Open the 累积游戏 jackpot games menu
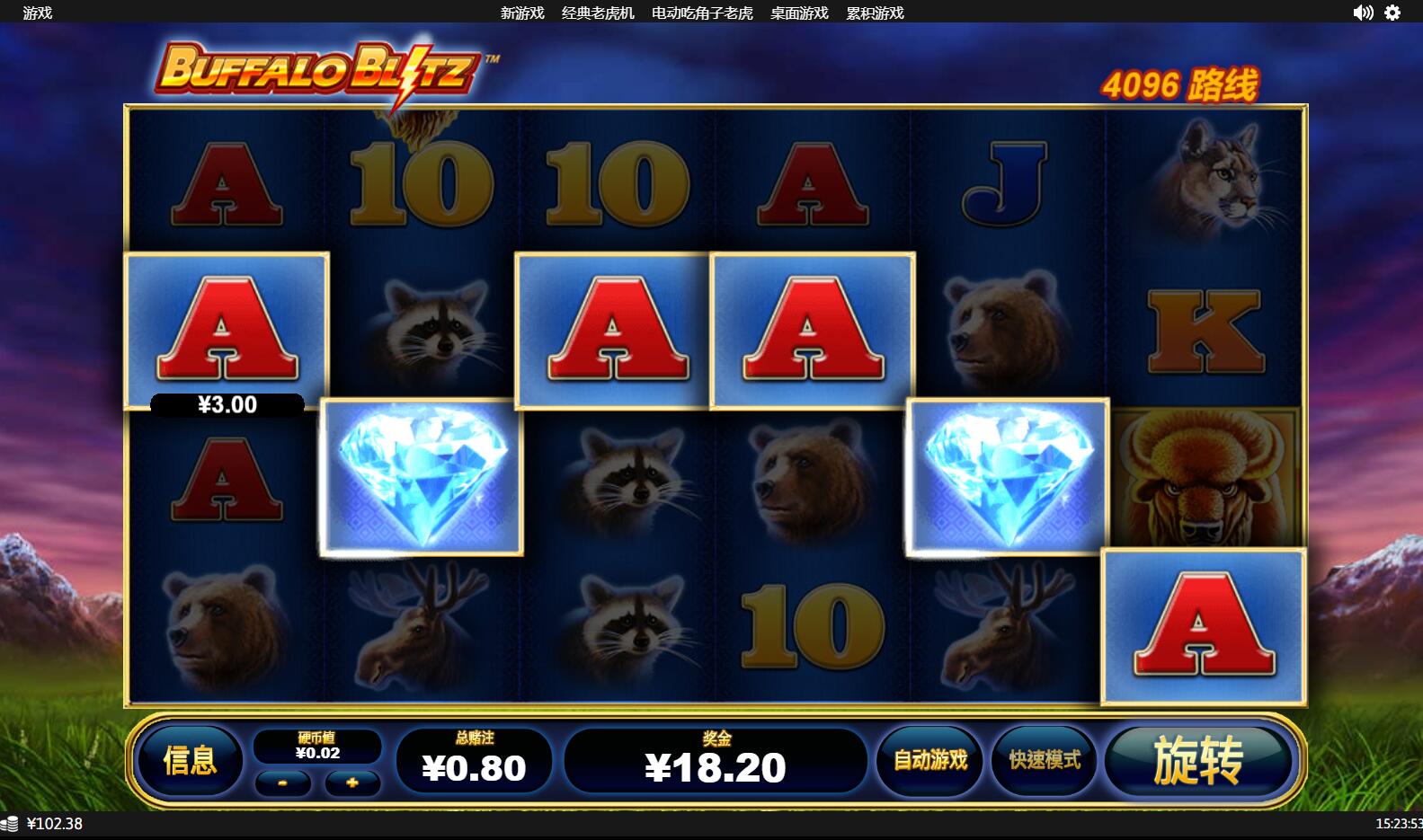The height and width of the screenshot is (840, 1423). pos(875,13)
